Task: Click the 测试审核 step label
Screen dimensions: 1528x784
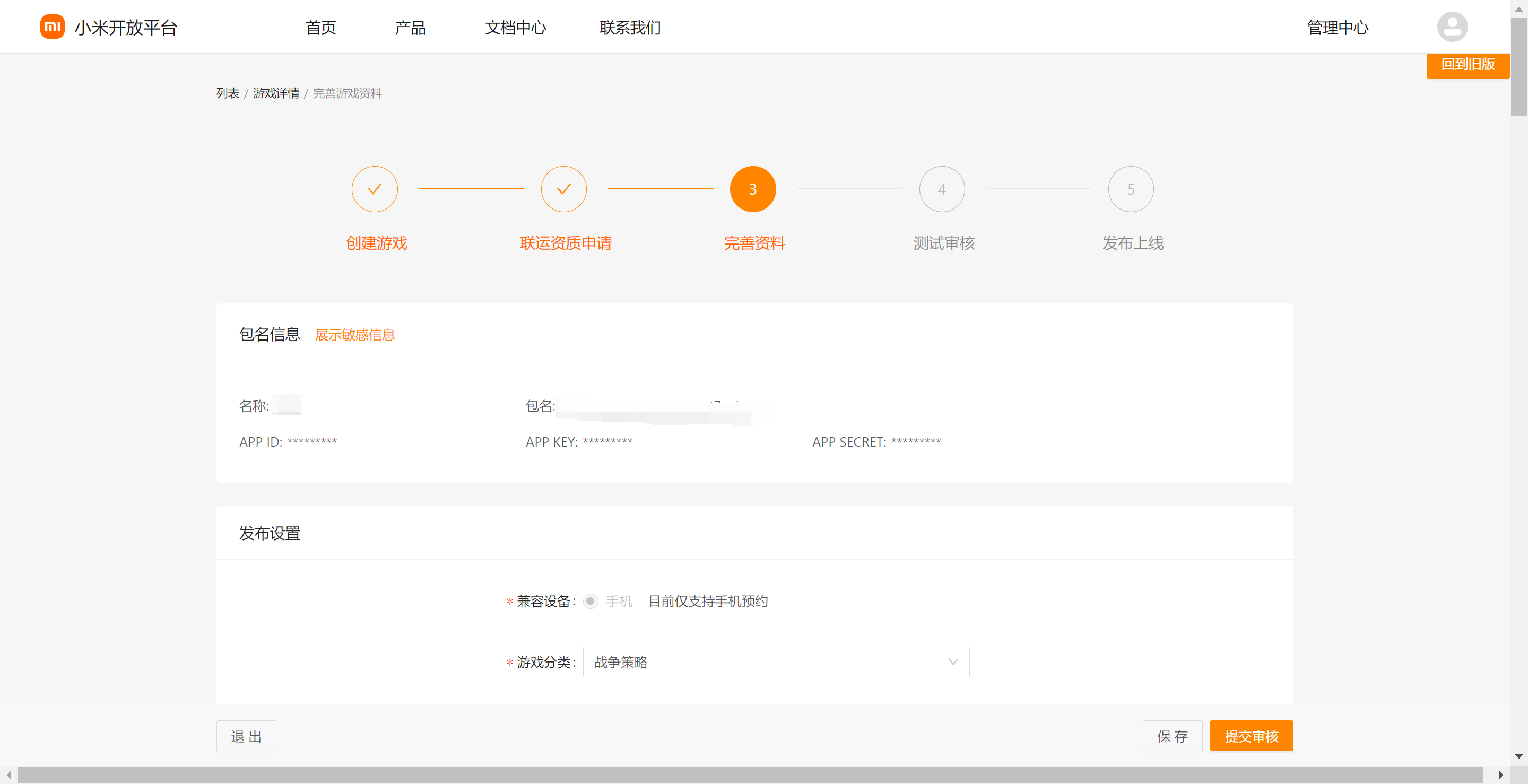Action: [944, 243]
